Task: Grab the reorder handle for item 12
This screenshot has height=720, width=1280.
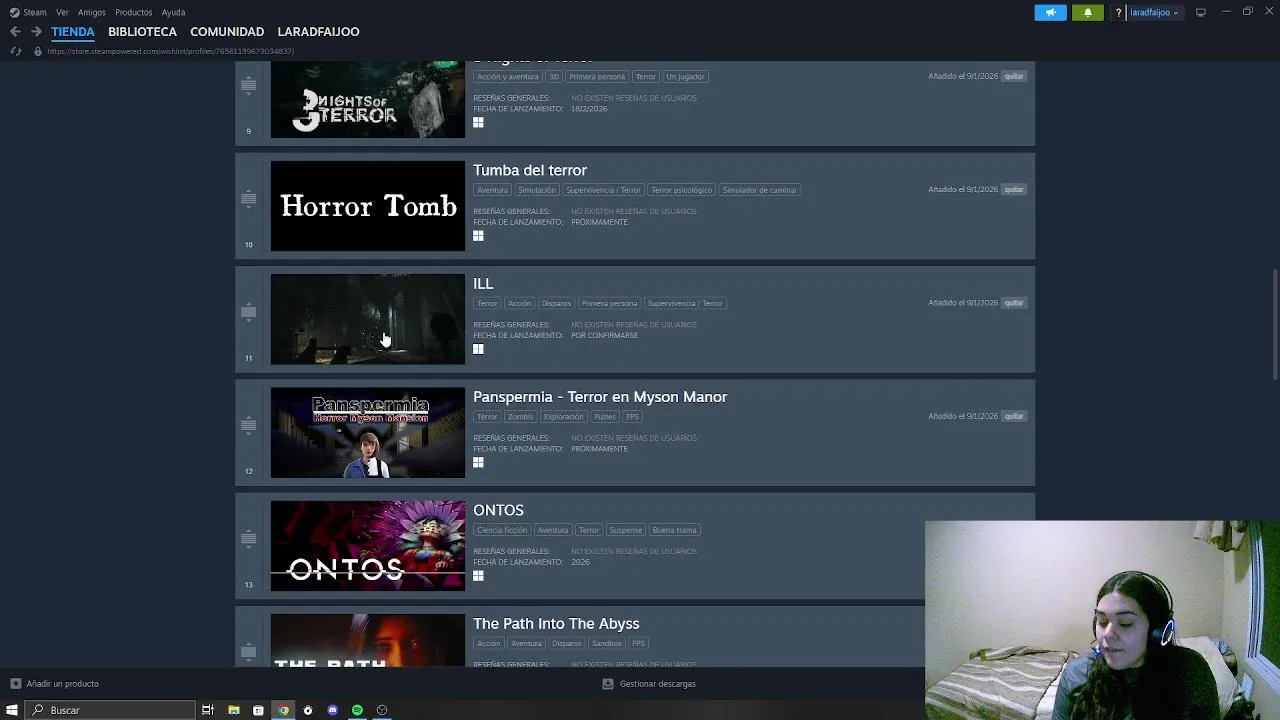Action: coord(248,425)
